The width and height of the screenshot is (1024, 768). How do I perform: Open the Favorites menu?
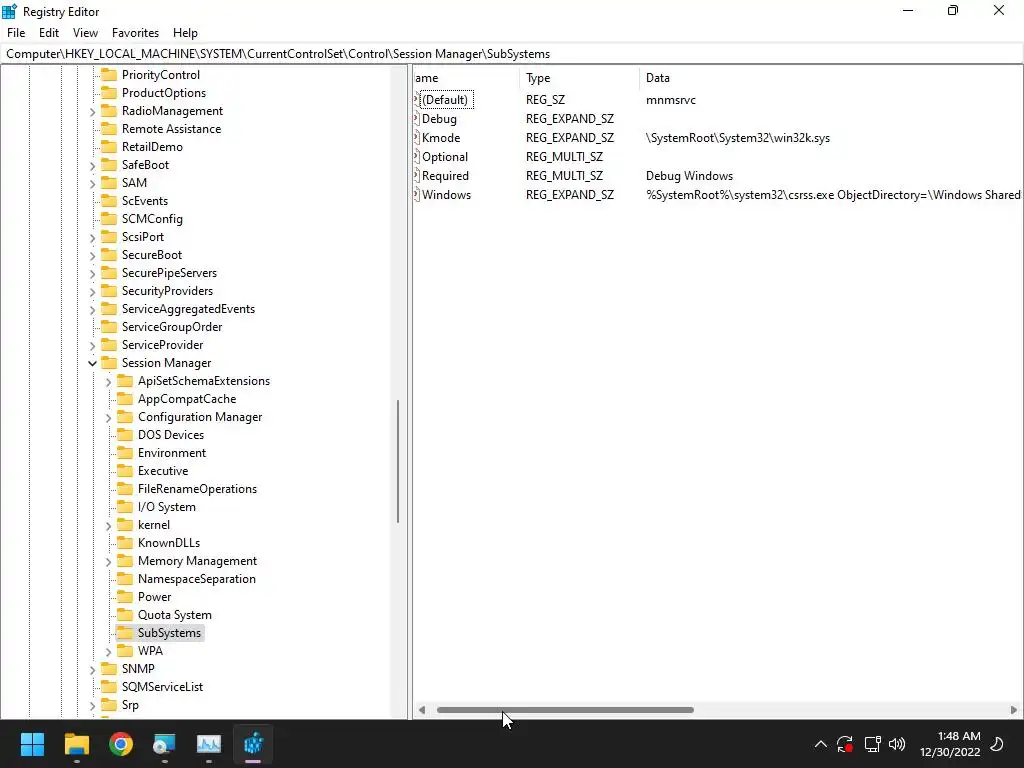(x=135, y=33)
